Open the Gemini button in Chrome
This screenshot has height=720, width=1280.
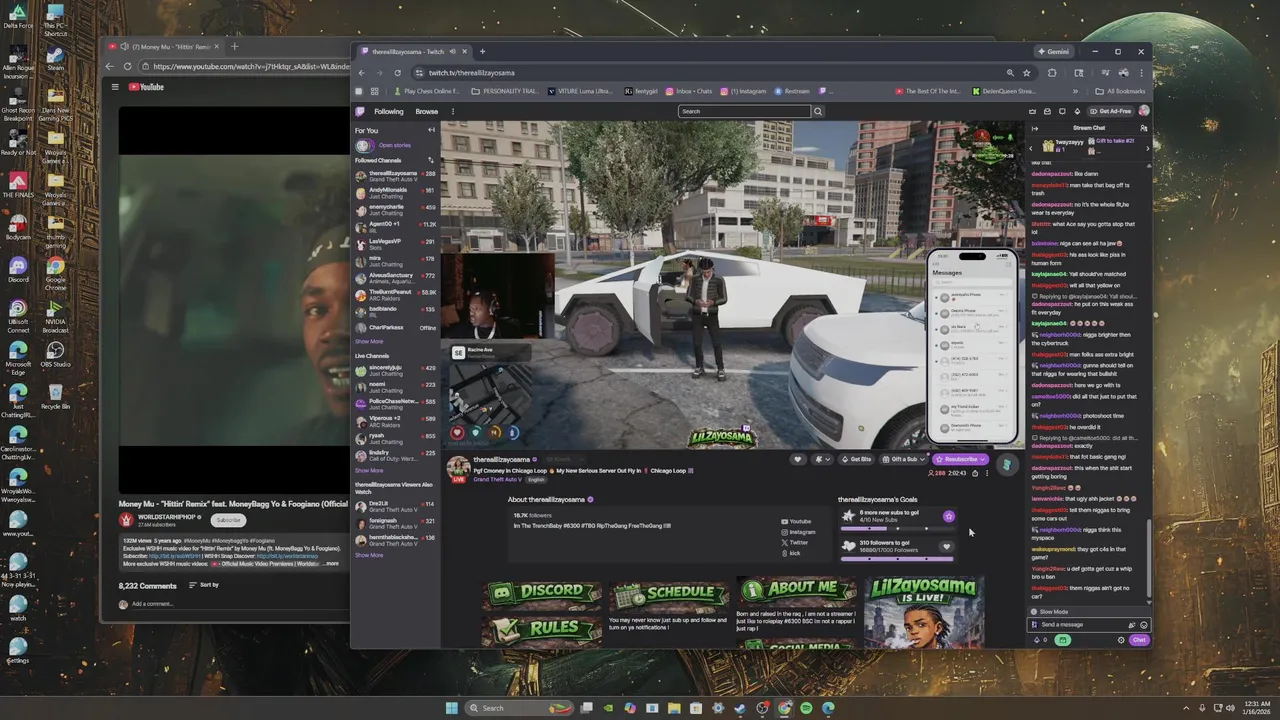pyautogui.click(x=1054, y=52)
